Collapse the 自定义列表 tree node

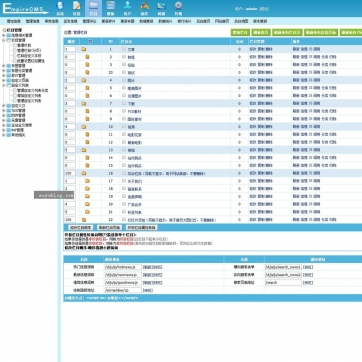click(x=4, y=85)
